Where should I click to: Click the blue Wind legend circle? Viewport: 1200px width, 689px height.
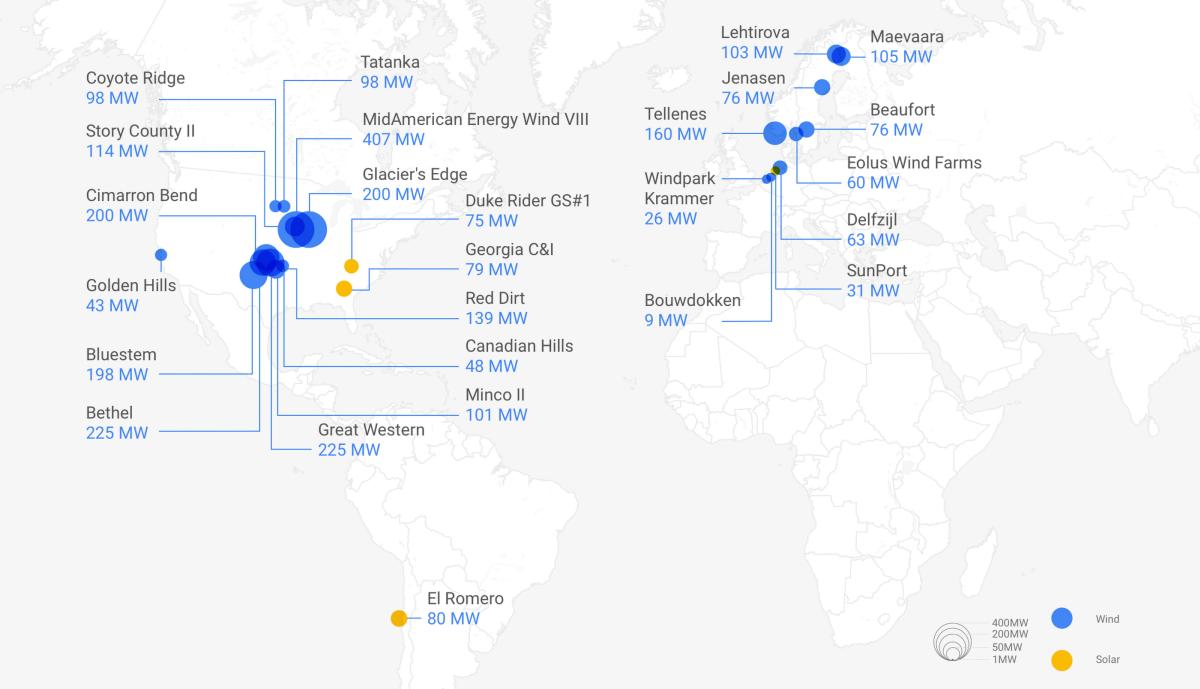[1061, 619]
